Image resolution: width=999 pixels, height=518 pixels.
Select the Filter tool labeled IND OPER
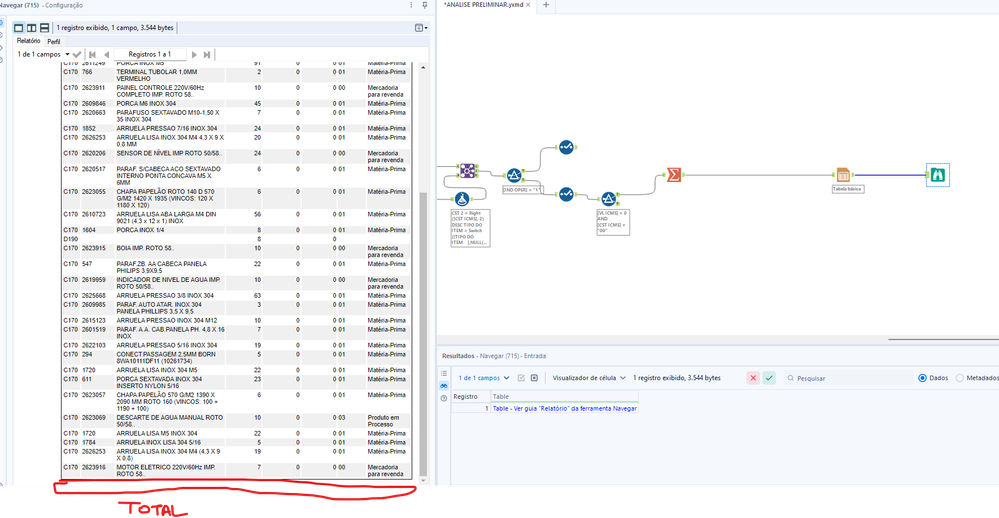coord(514,175)
